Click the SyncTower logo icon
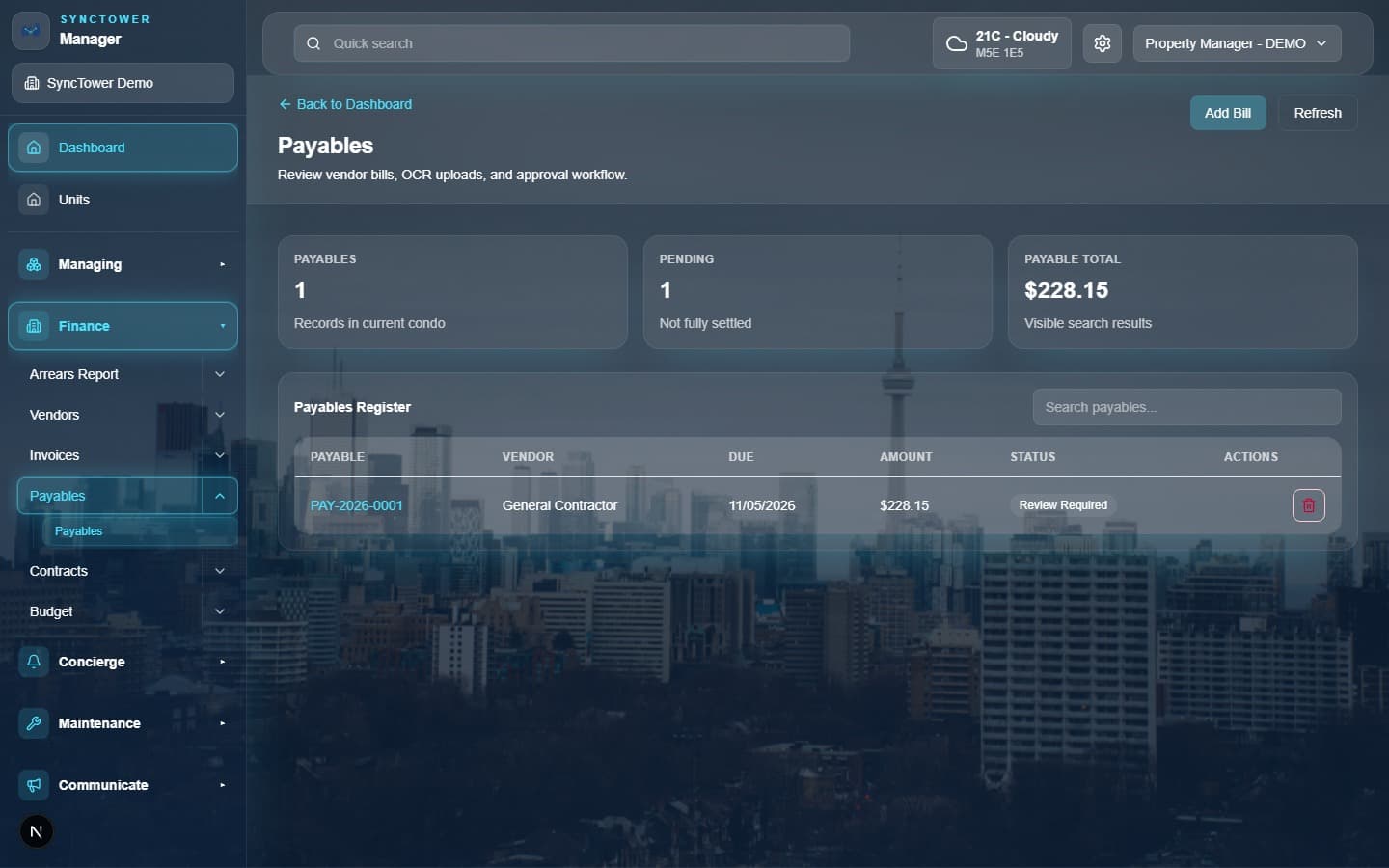 point(31,31)
